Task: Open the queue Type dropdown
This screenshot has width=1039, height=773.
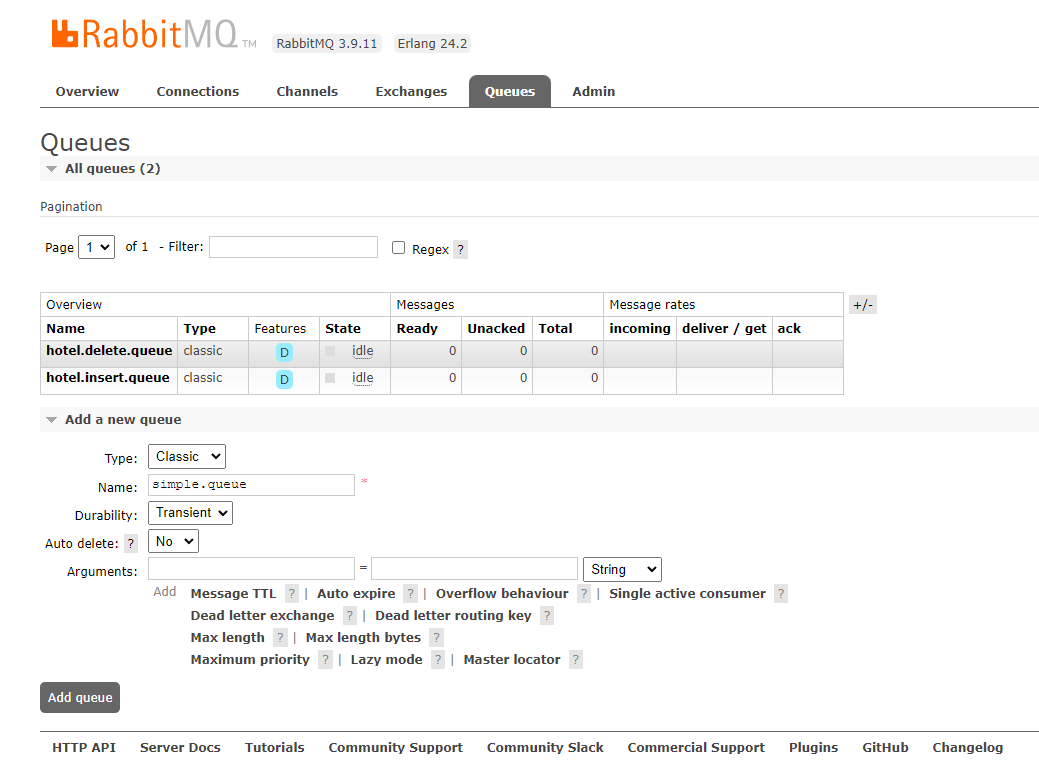Action: (x=187, y=457)
